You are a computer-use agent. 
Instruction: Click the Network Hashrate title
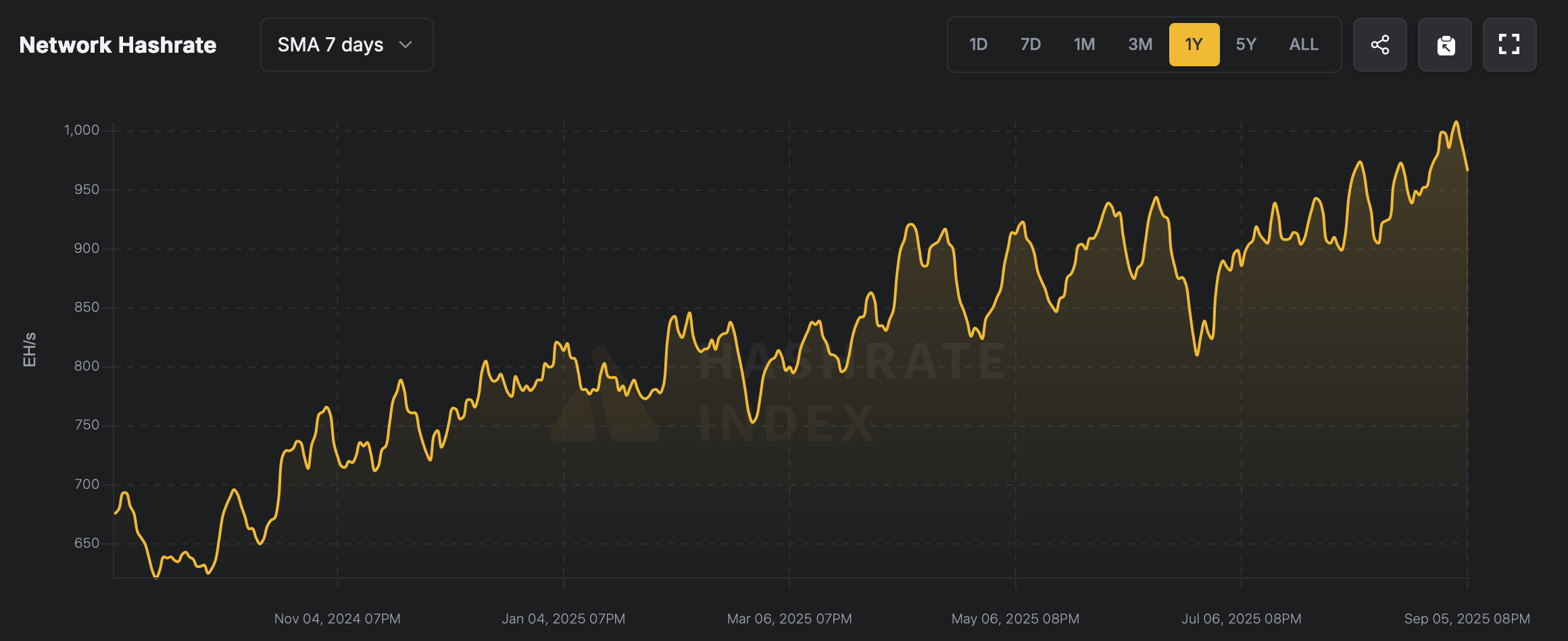click(x=118, y=45)
